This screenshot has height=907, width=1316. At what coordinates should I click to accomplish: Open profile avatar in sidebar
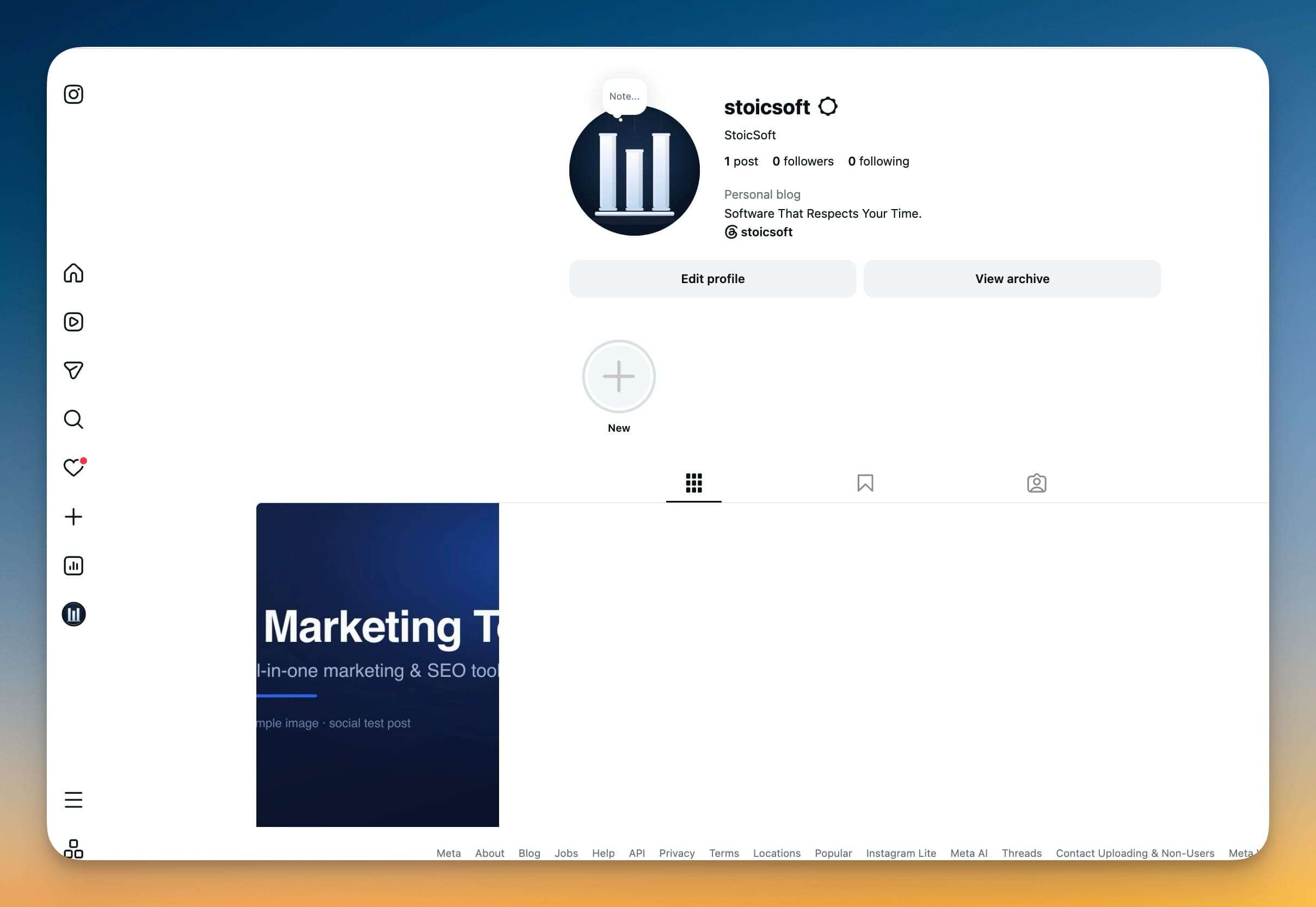(73, 614)
